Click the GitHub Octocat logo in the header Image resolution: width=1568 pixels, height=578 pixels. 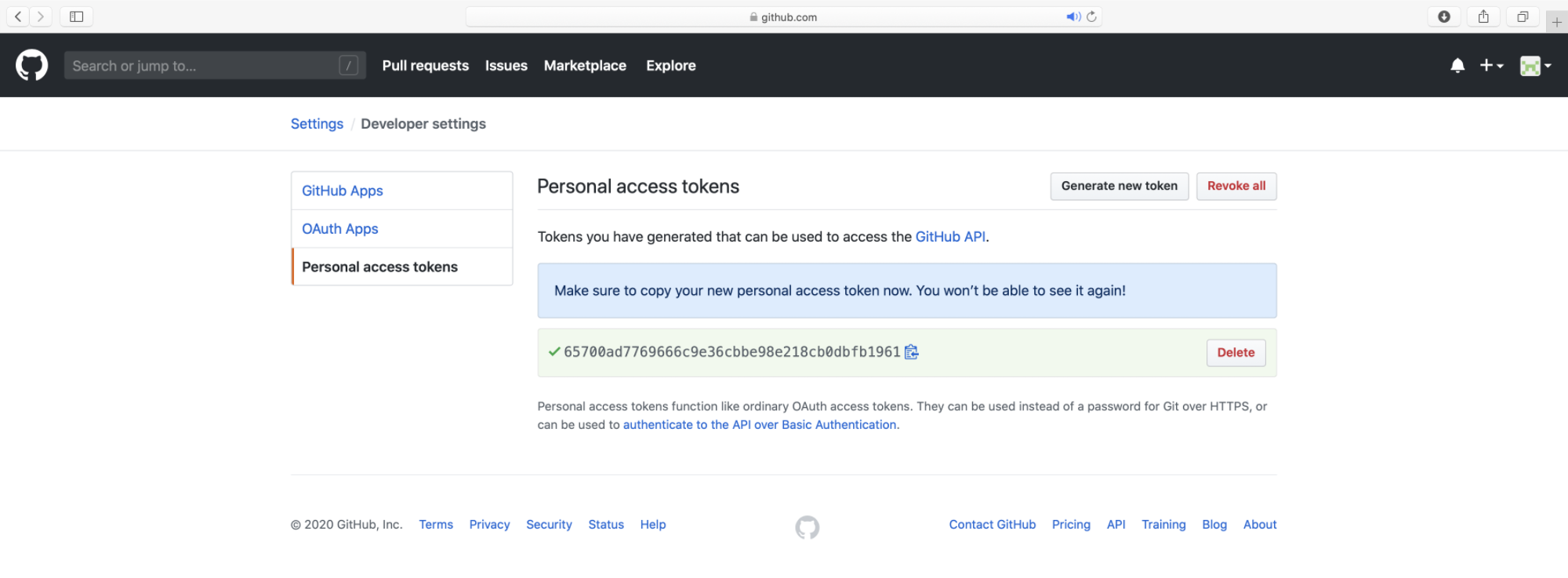pyautogui.click(x=31, y=65)
